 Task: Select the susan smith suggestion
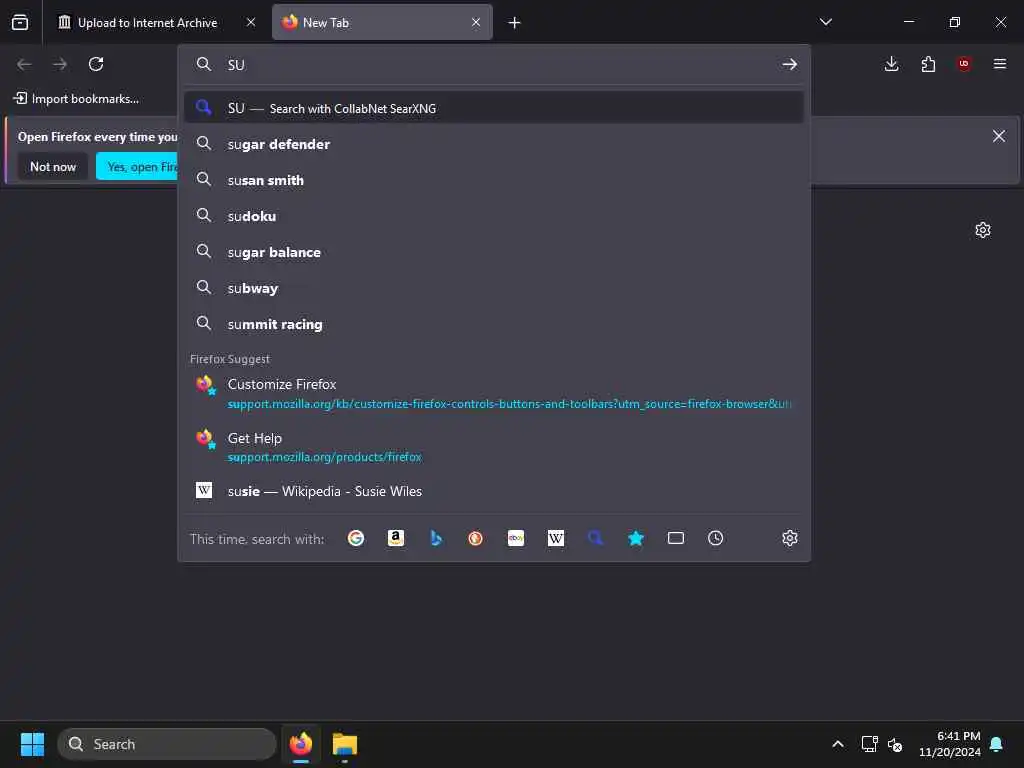(x=494, y=180)
